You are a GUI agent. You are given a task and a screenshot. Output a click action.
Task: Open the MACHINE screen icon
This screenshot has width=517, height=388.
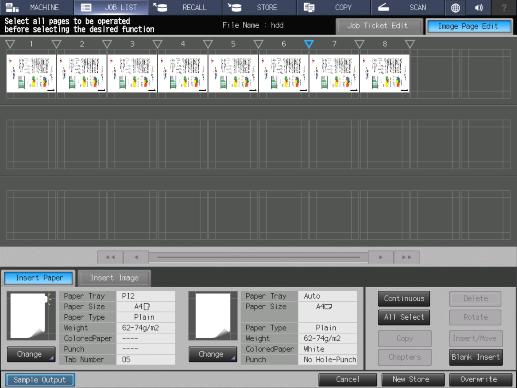point(37,7)
